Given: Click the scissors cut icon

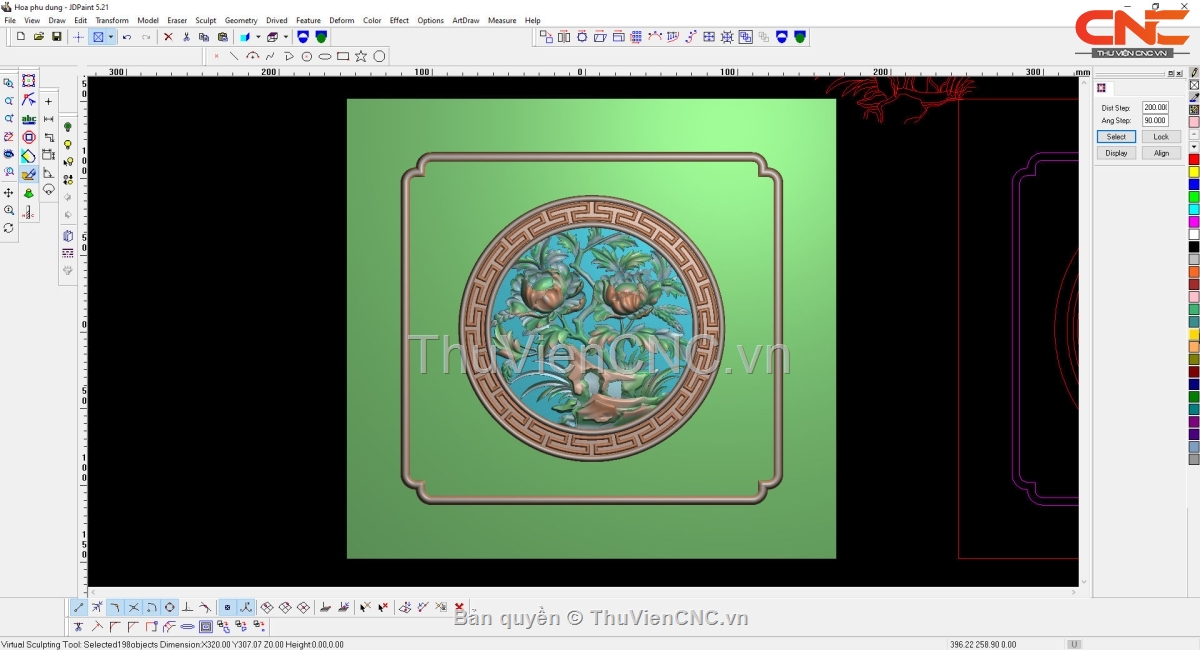Looking at the screenshot, I should tap(186, 37).
